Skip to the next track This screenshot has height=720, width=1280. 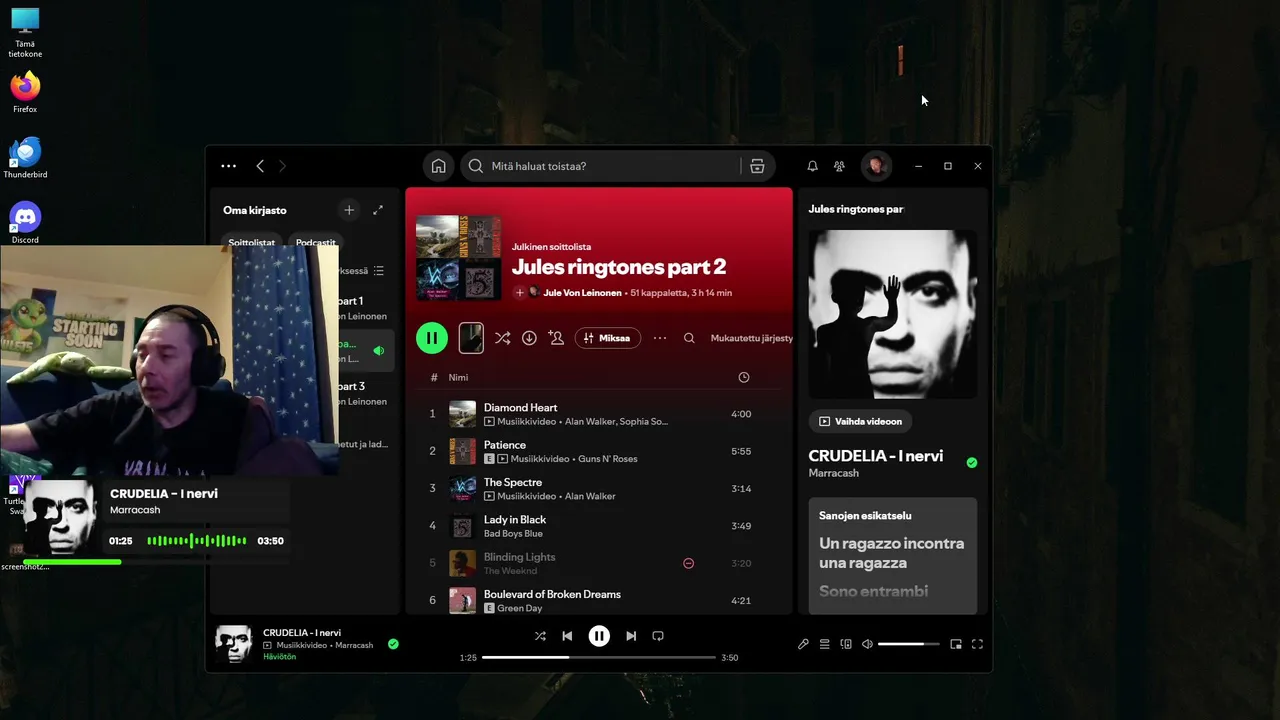631,636
